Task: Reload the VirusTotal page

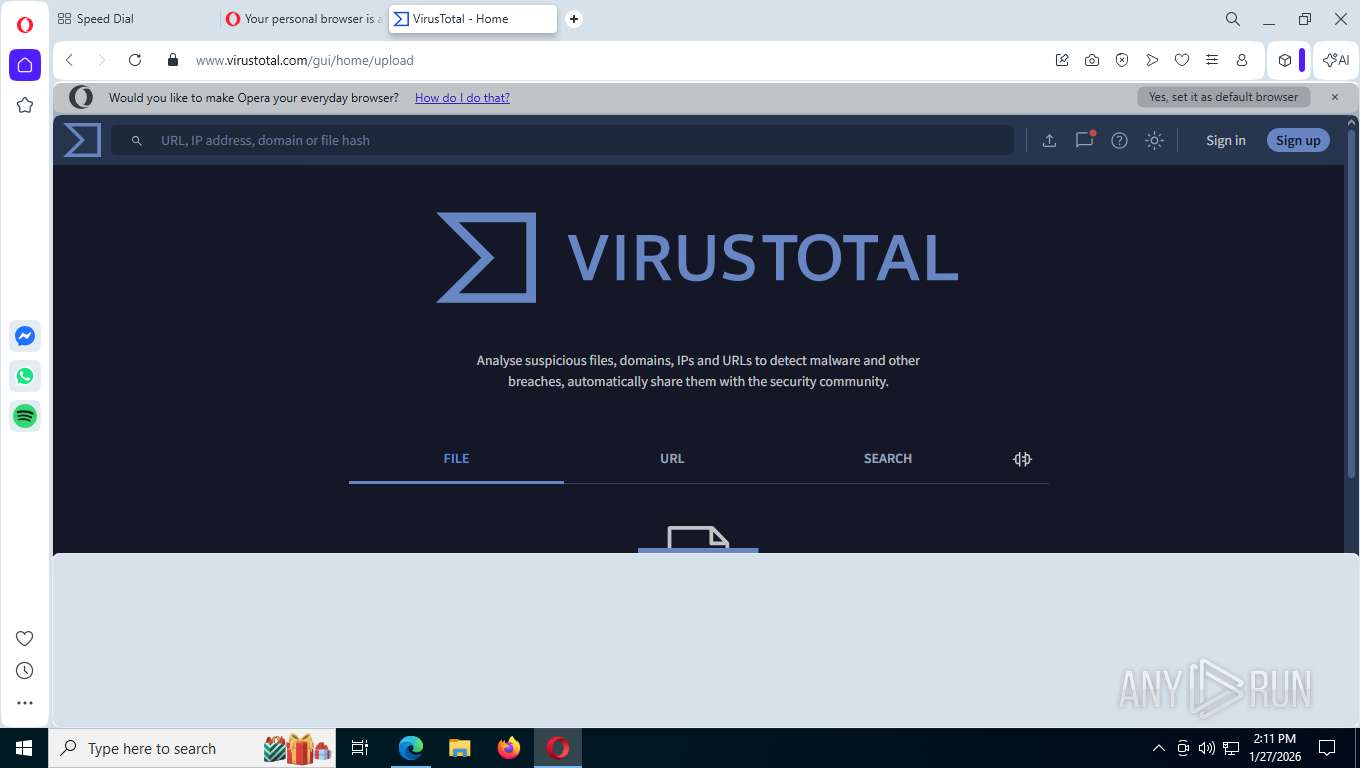Action: pyautogui.click(x=135, y=60)
